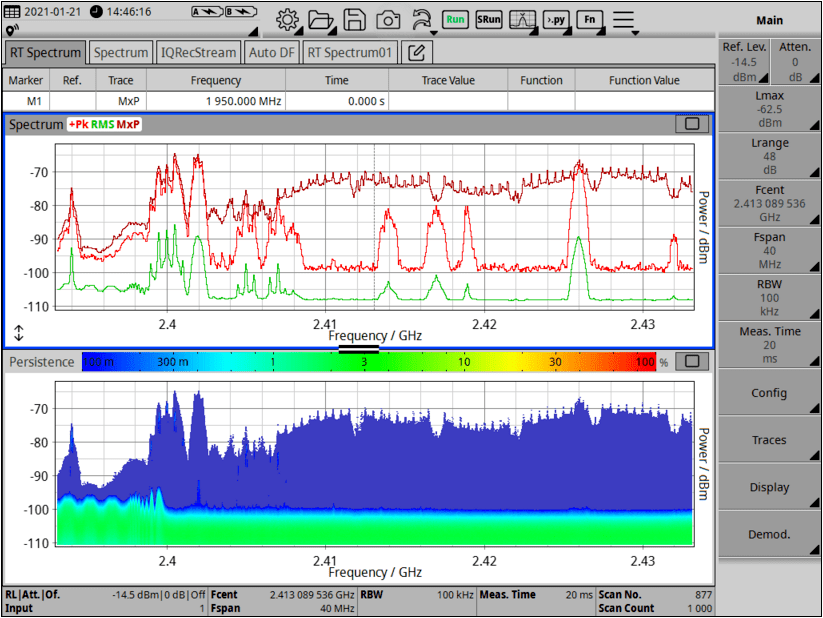Take a screenshot with camera icon
The height and width of the screenshot is (618, 823).
click(388, 19)
